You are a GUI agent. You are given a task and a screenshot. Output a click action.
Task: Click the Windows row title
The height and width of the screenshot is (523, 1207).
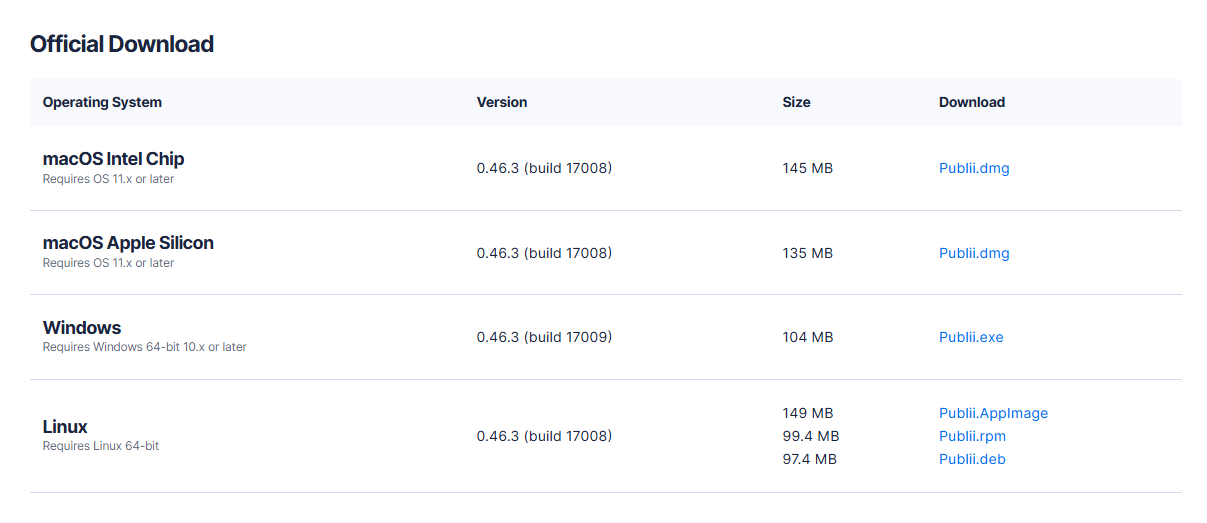[x=82, y=328]
